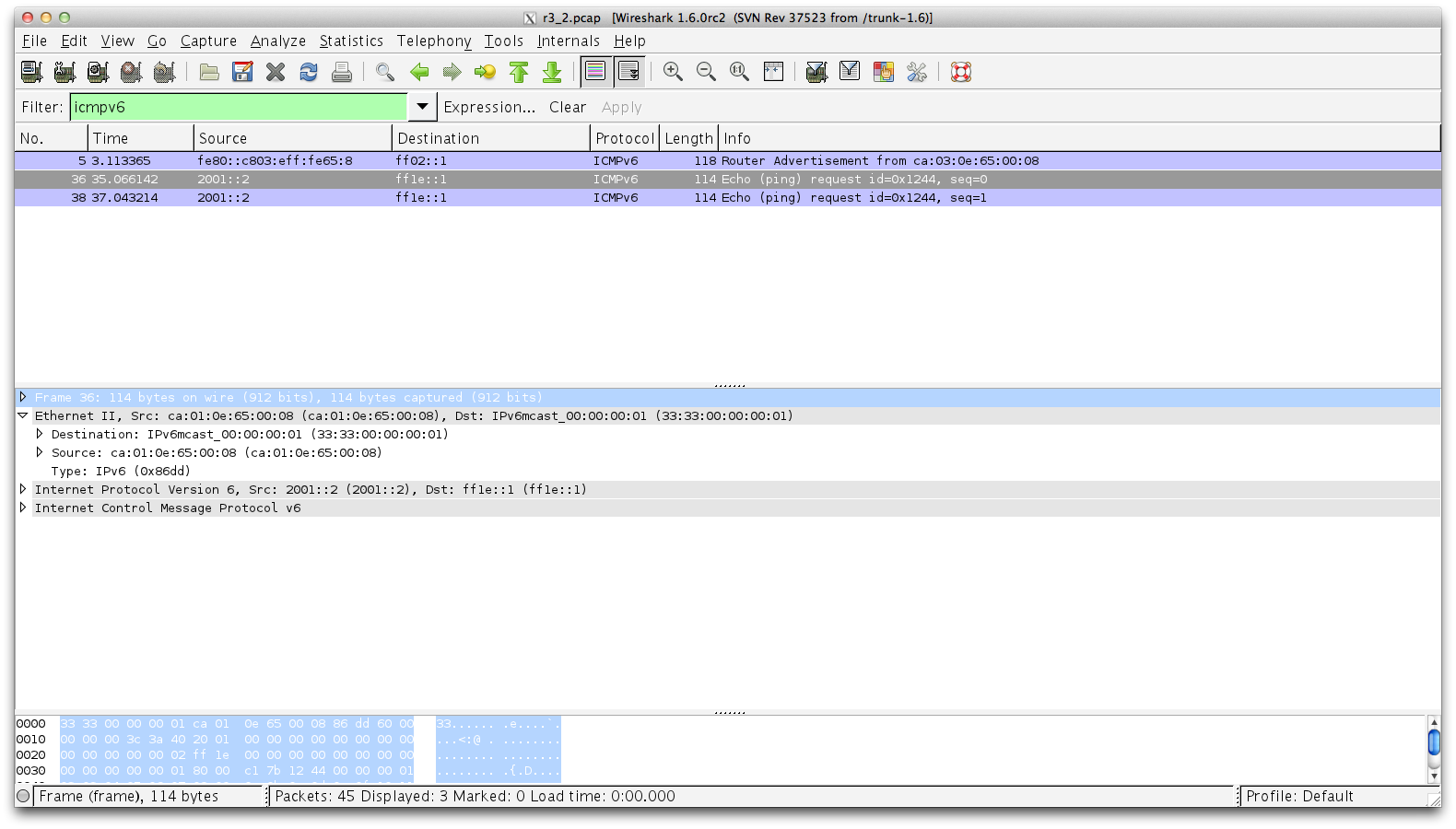Restart the running capture icon
Screen dimensions: 1456x829
pos(164,72)
